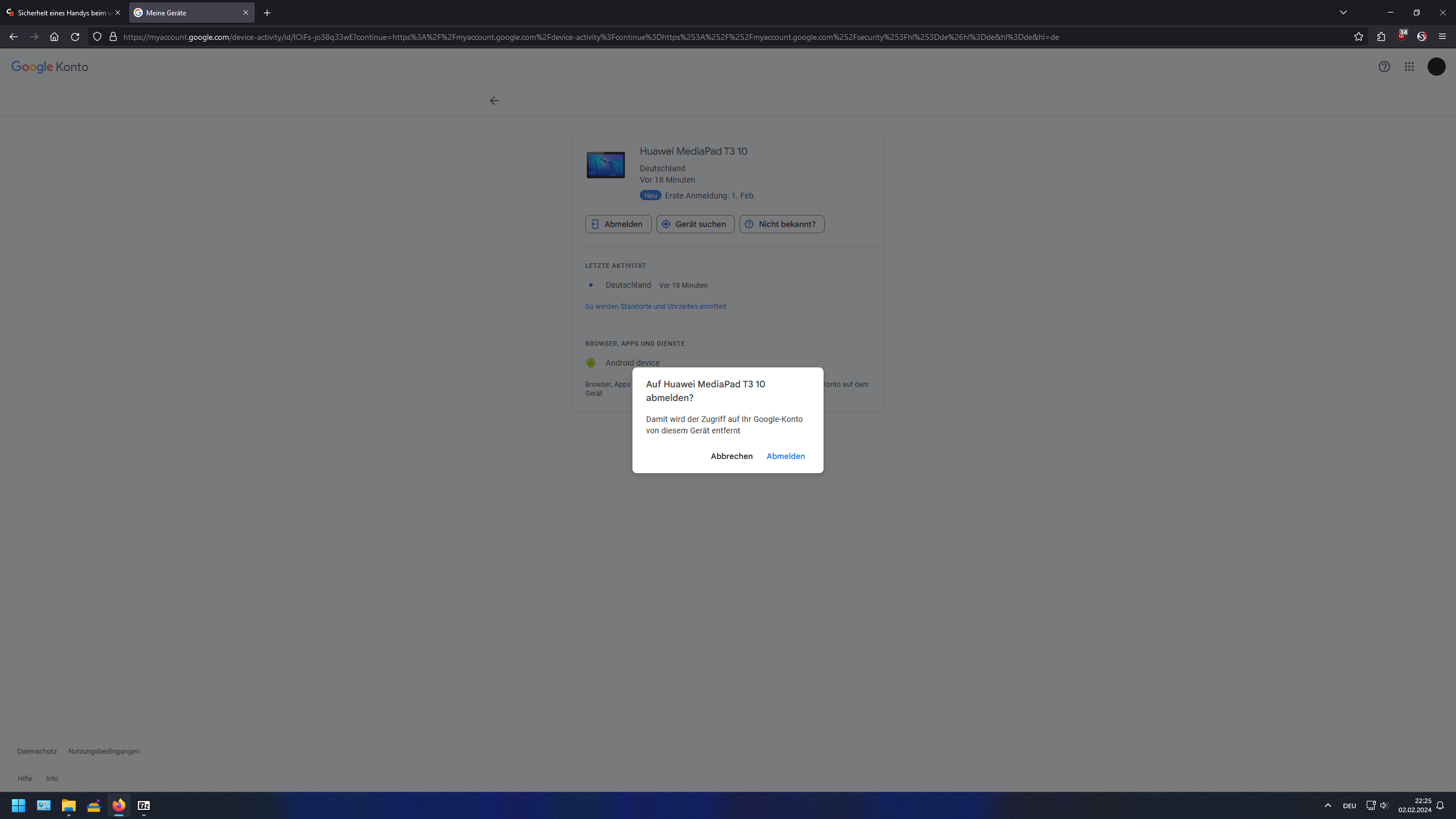Expand hidden system tray icons

coord(1328,805)
